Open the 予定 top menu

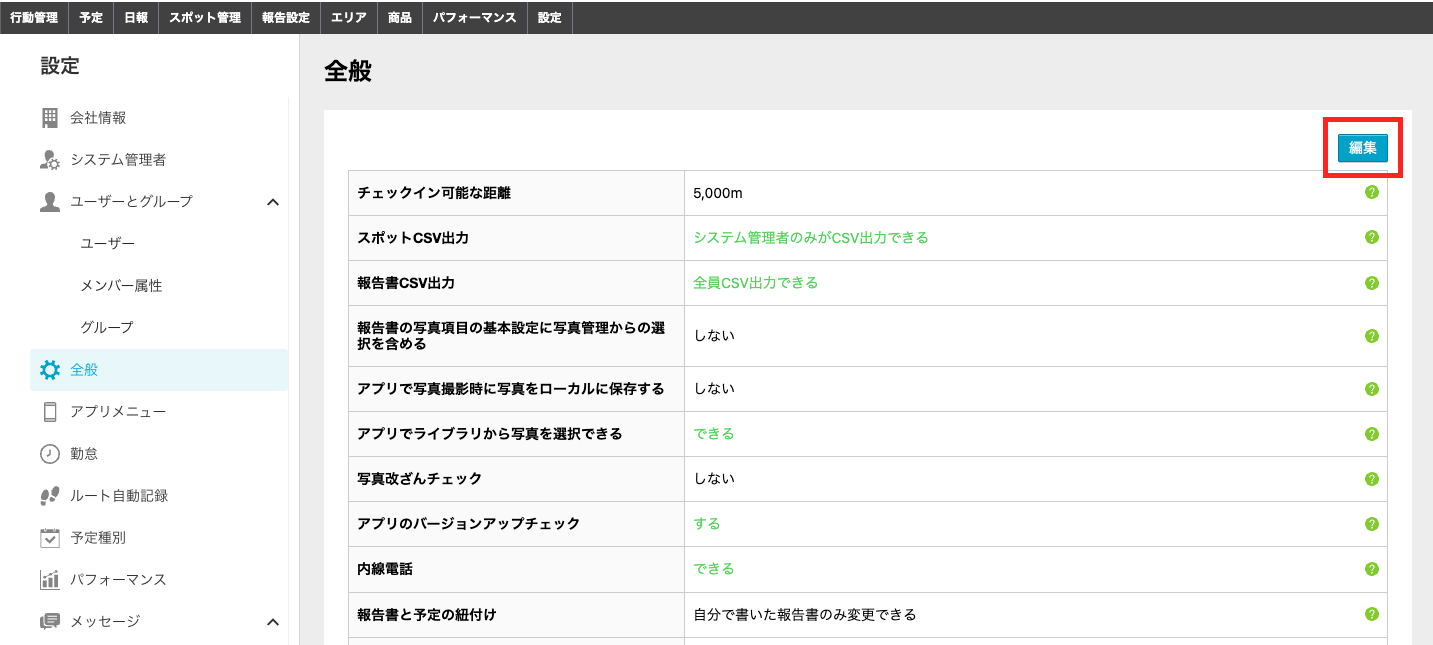[91, 18]
